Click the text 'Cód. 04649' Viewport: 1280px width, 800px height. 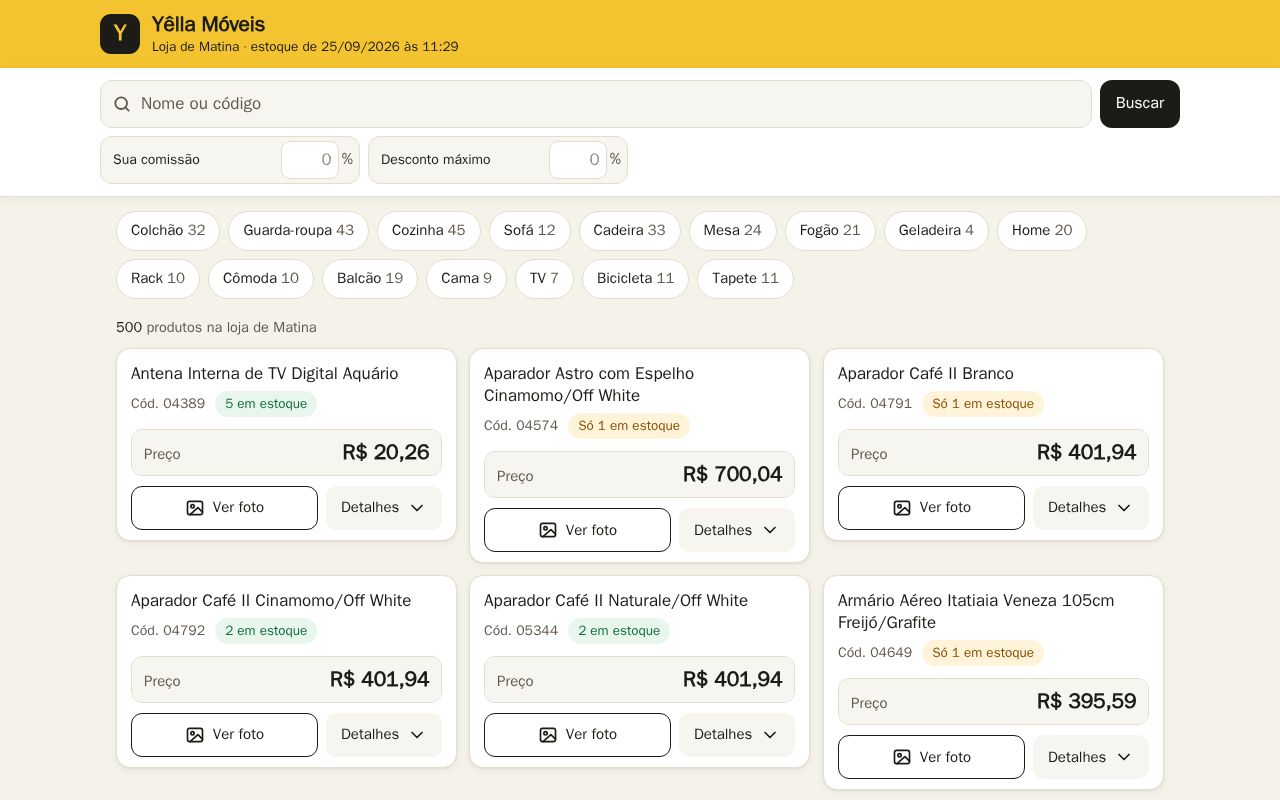tap(875, 653)
